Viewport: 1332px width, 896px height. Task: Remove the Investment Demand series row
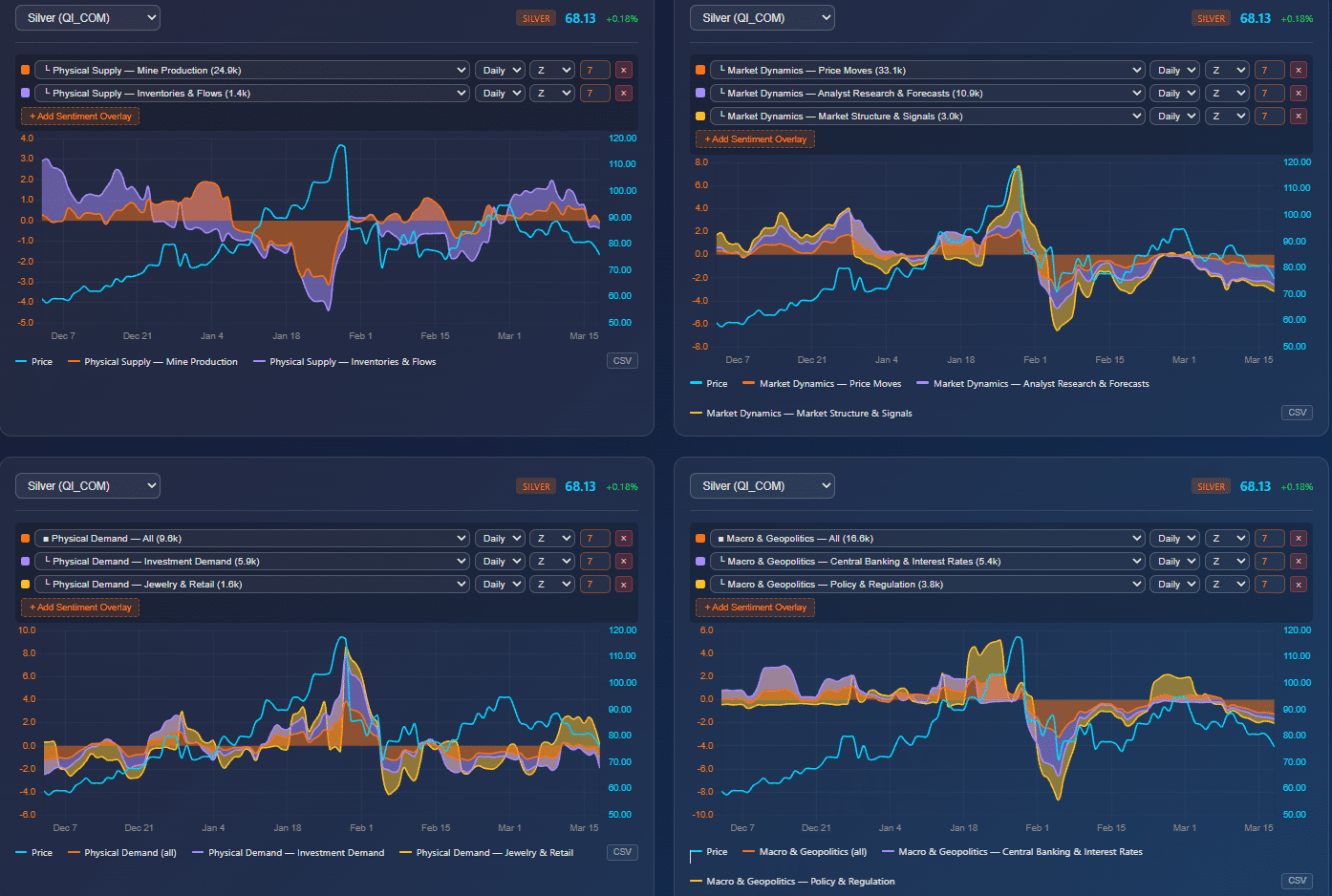pyautogui.click(x=623, y=561)
